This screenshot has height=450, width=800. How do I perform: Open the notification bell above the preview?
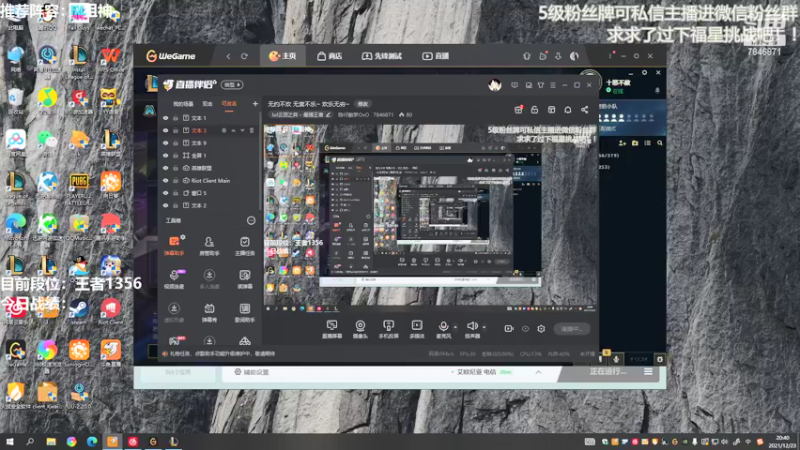tap(568, 110)
